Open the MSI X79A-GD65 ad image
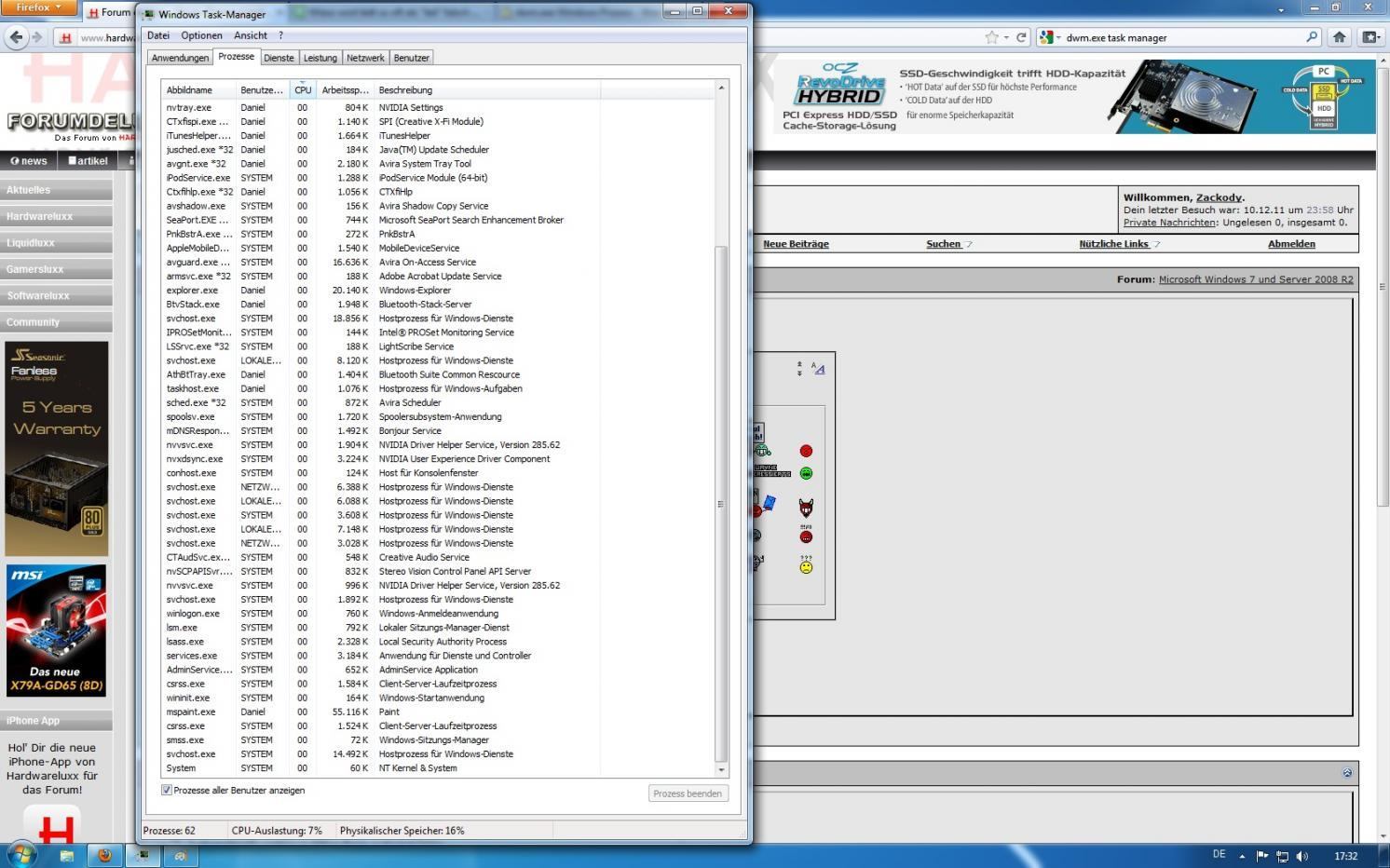1390x868 pixels. point(56,631)
